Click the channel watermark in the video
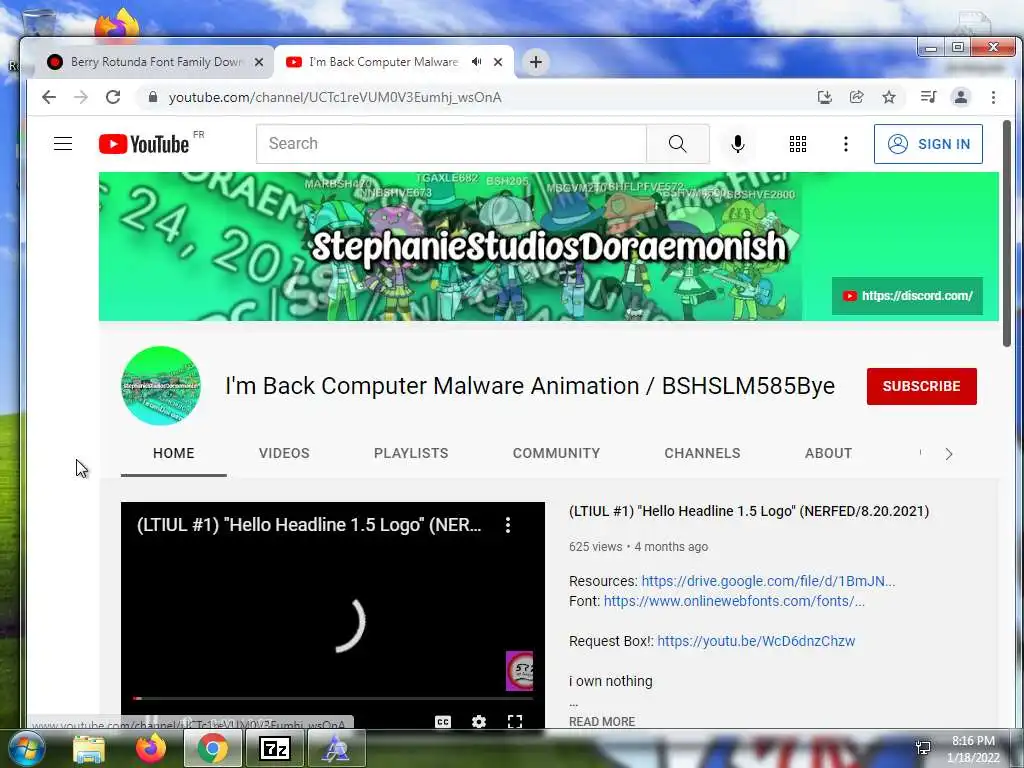Viewport: 1024px width, 768px height. [x=519, y=671]
